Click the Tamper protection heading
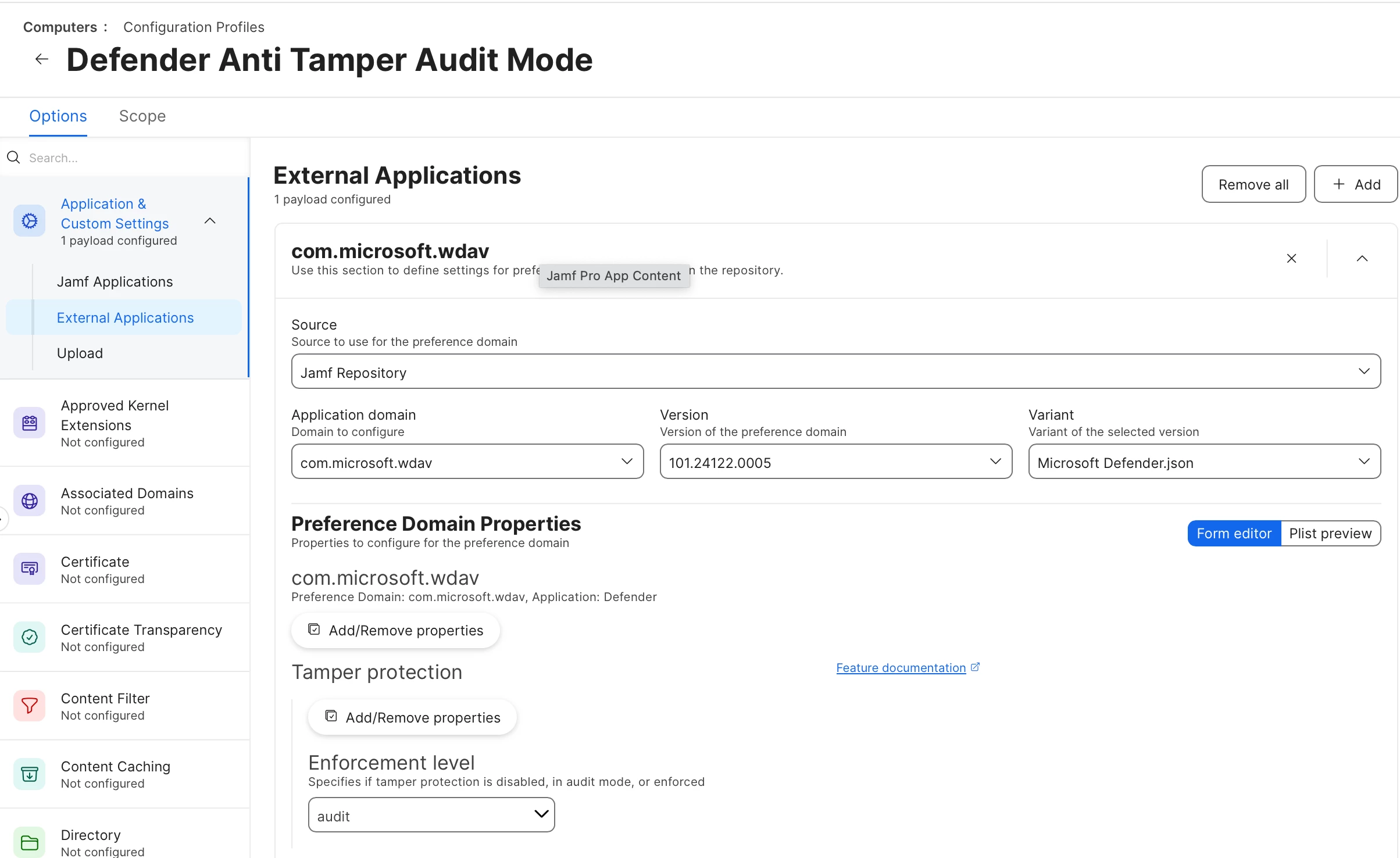This screenshot has width=1400, height=858. click(377, 672)
